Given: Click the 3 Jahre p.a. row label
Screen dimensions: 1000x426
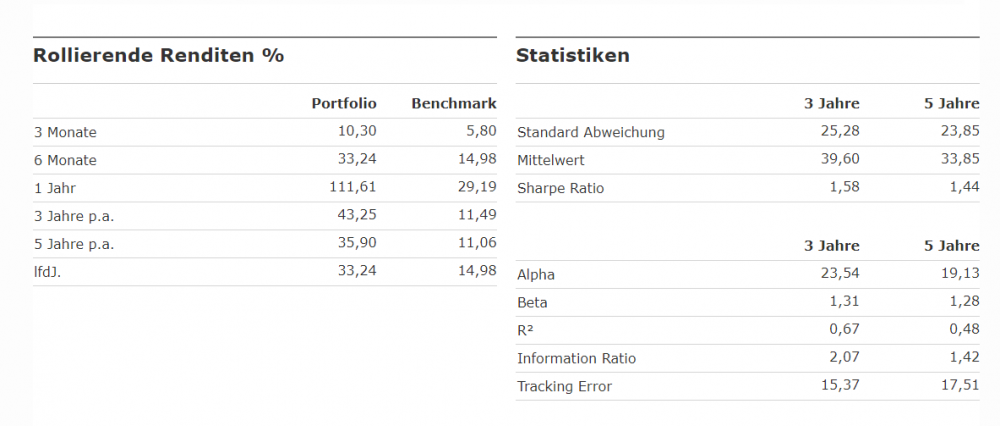Looking at the screenshot, I should [74, 216].
